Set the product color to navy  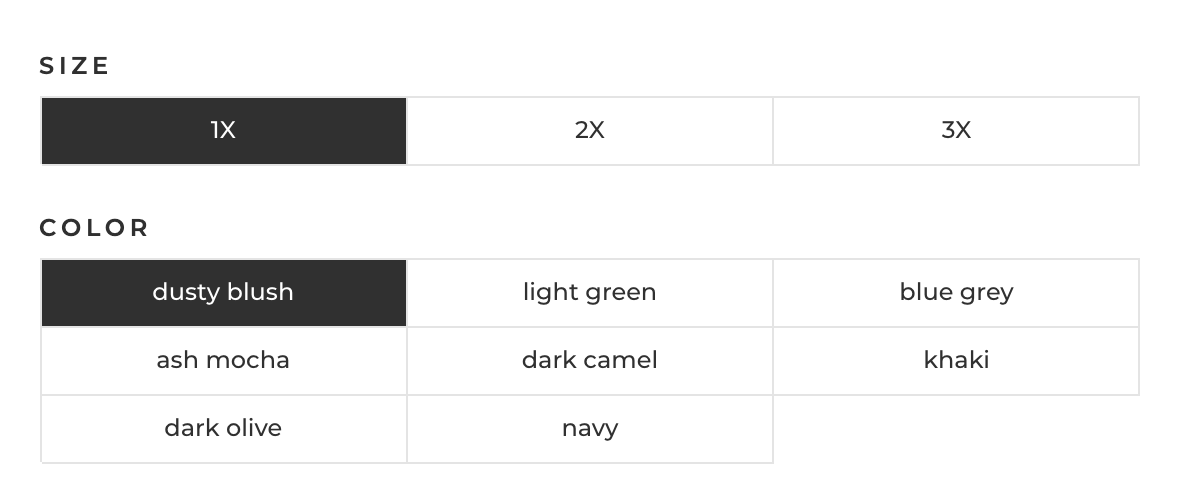point(590,429)
